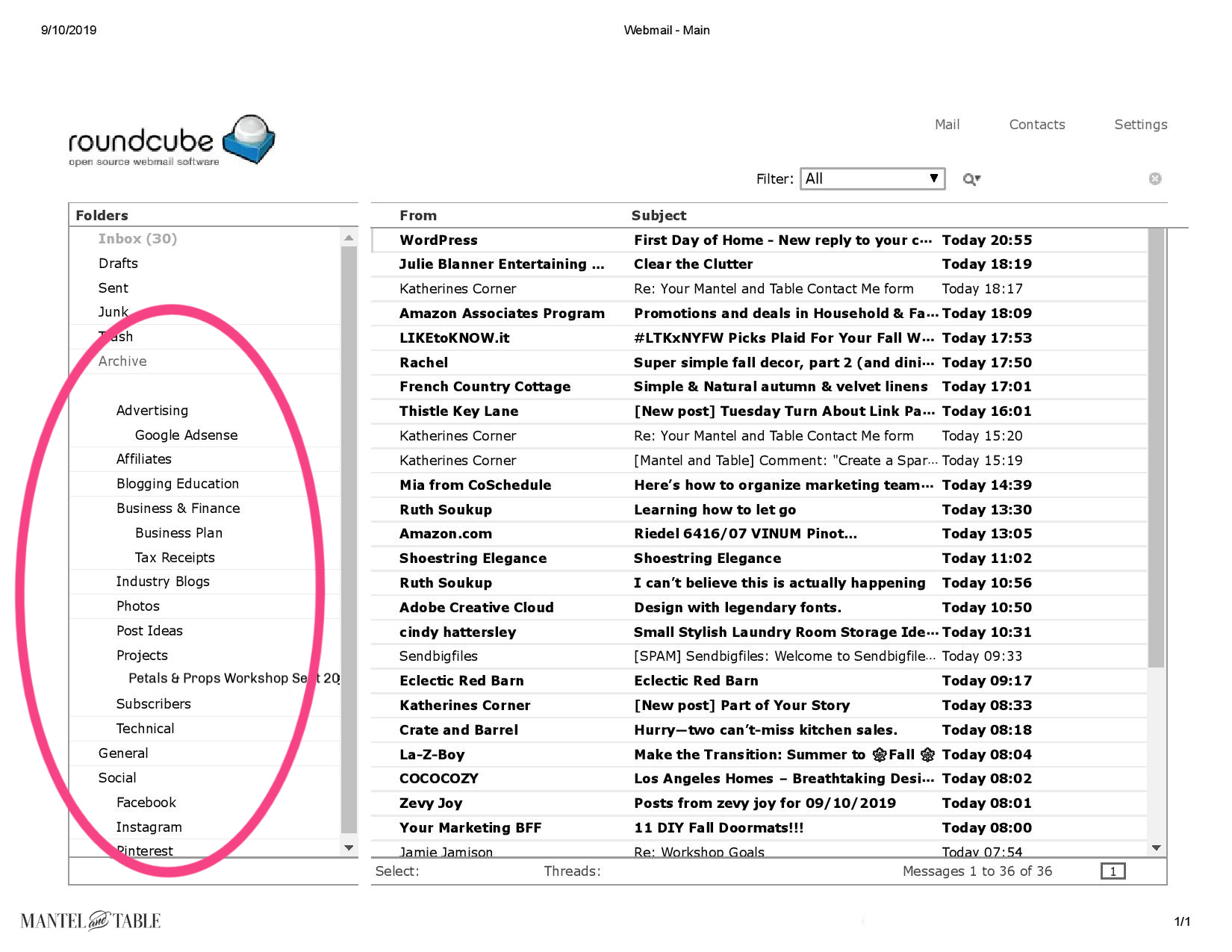
Task: Open the Projects folder
Action: coord(205,656)
